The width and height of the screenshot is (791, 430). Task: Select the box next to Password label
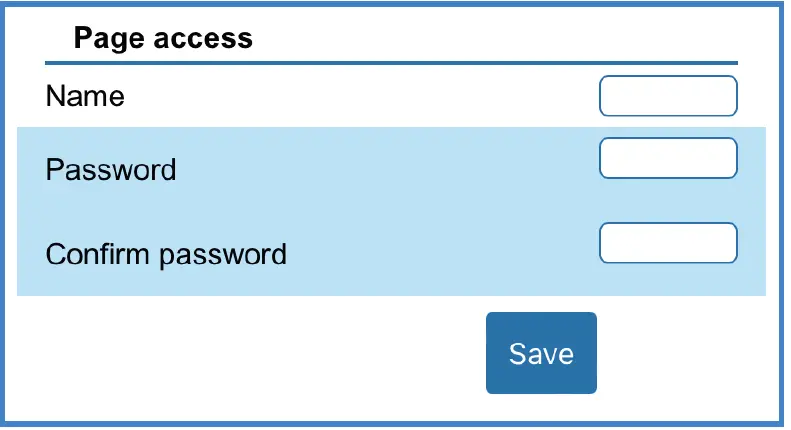pyautogui.click(x=668, y=158)
